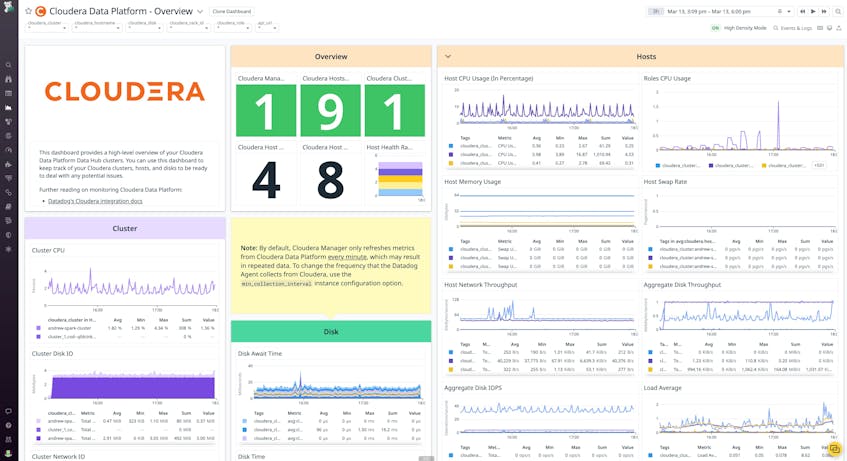
Task: Click the Cloudera Host widget value 4
Action: [x=266, y=179]
